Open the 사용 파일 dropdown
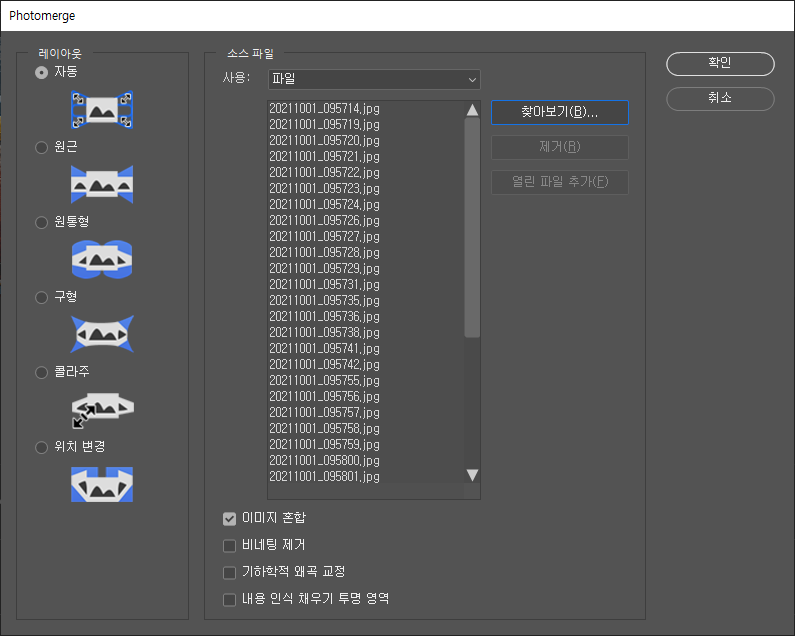 tap(374, 80)
